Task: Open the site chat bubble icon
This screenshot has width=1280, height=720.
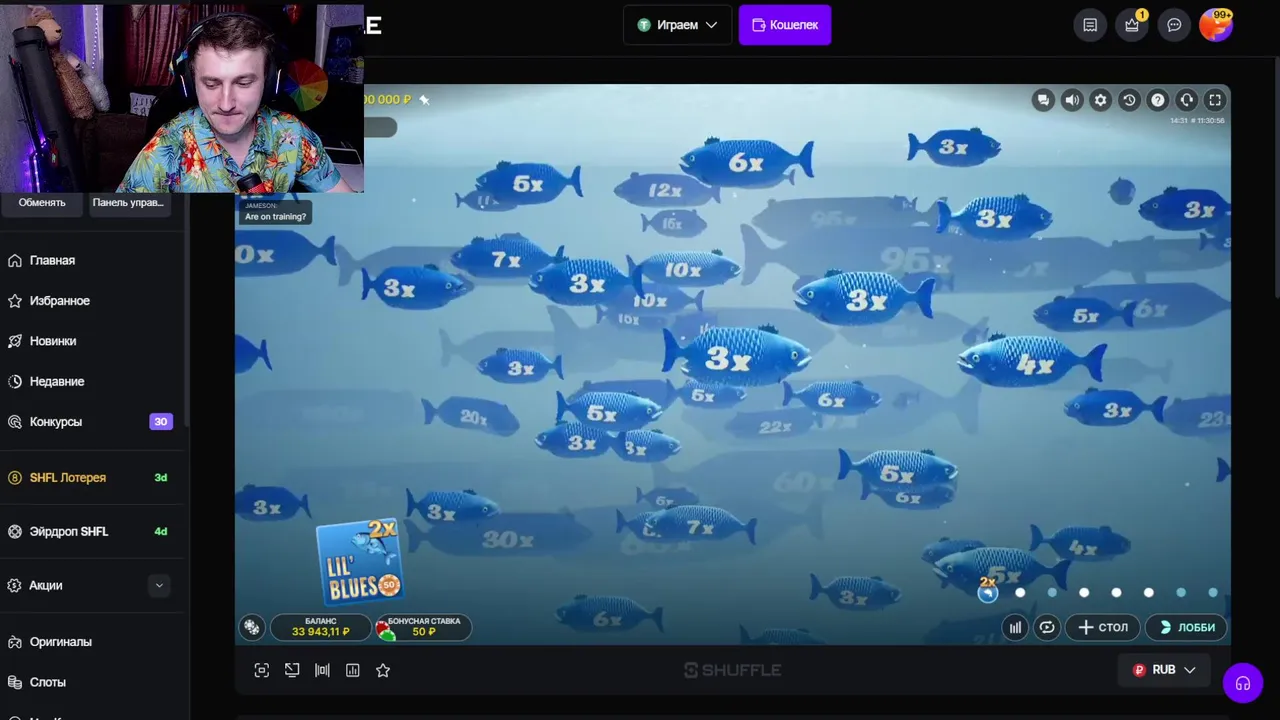Action: click(1174, 25)
